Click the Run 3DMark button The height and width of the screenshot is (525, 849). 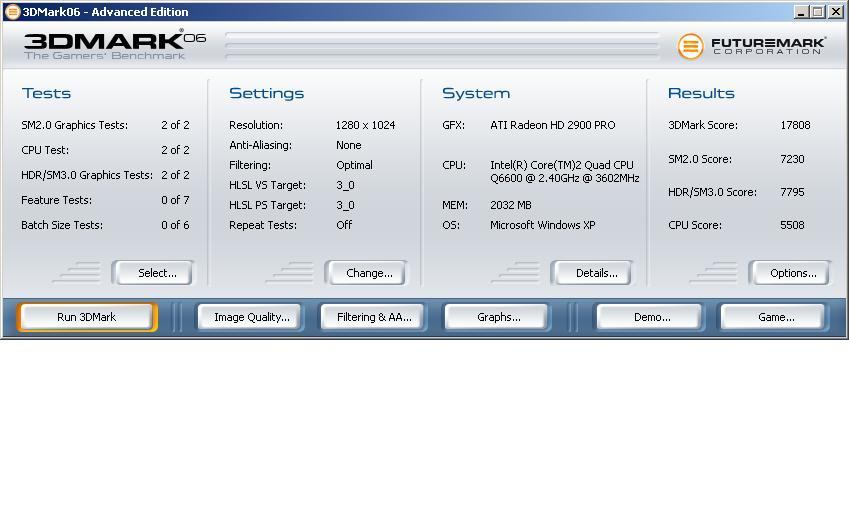click(87, 317)
